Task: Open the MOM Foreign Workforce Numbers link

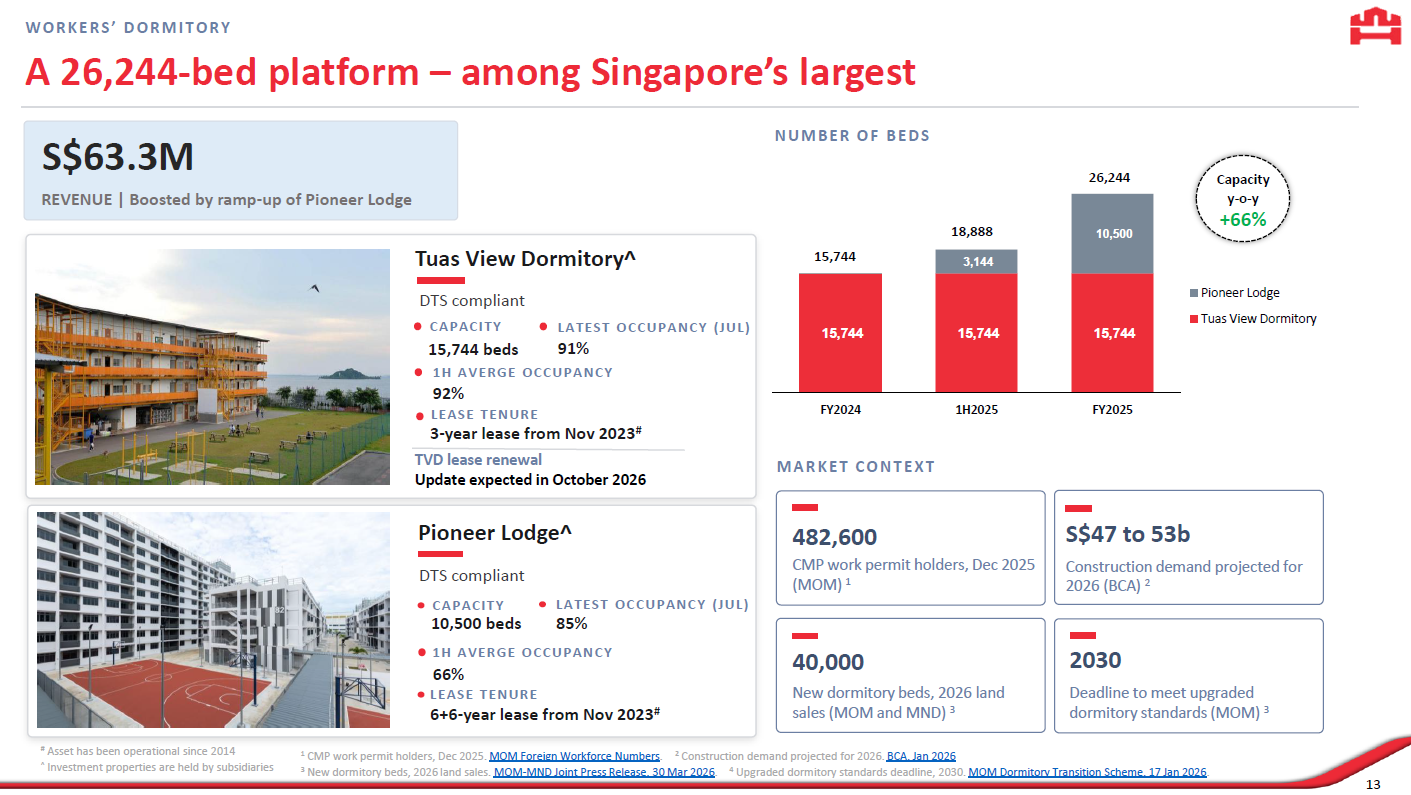Action: click(574, 756)
